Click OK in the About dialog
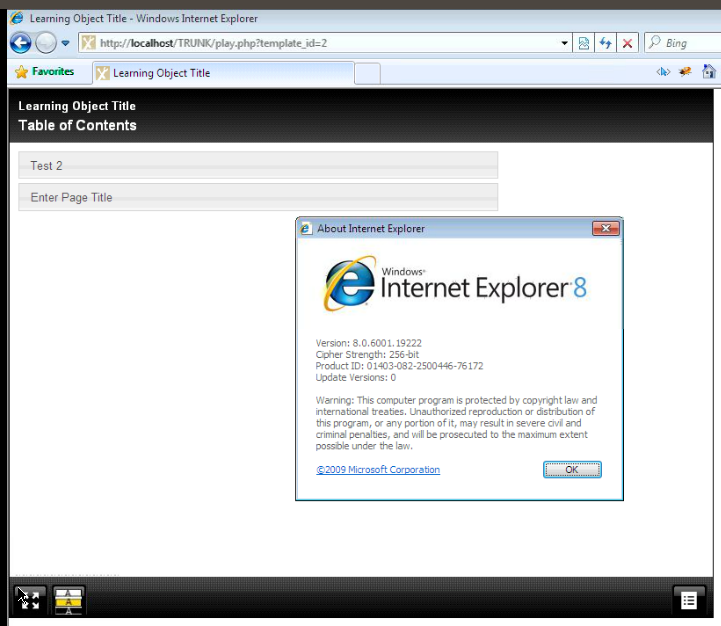 point(572,470)
